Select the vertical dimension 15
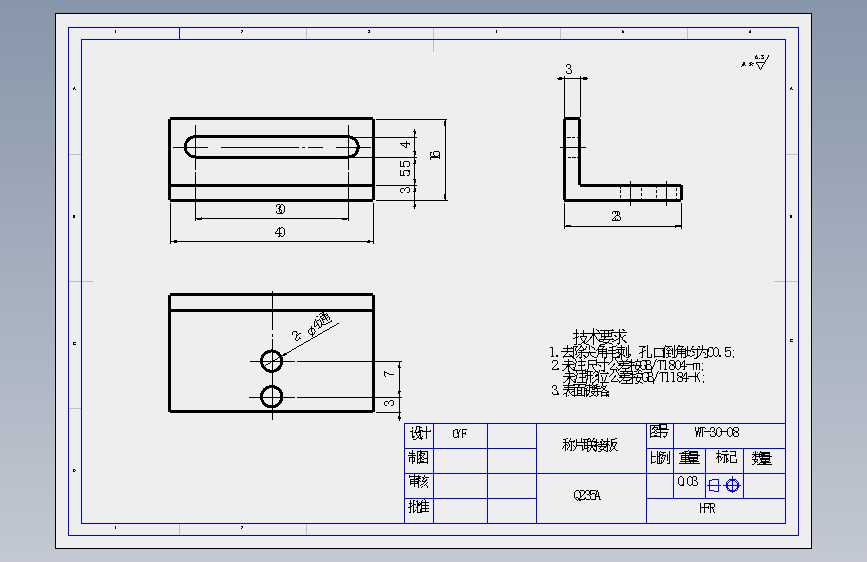The width and height of the screenshot is (867, 562). pyautogui.click(x=436, y=155)
